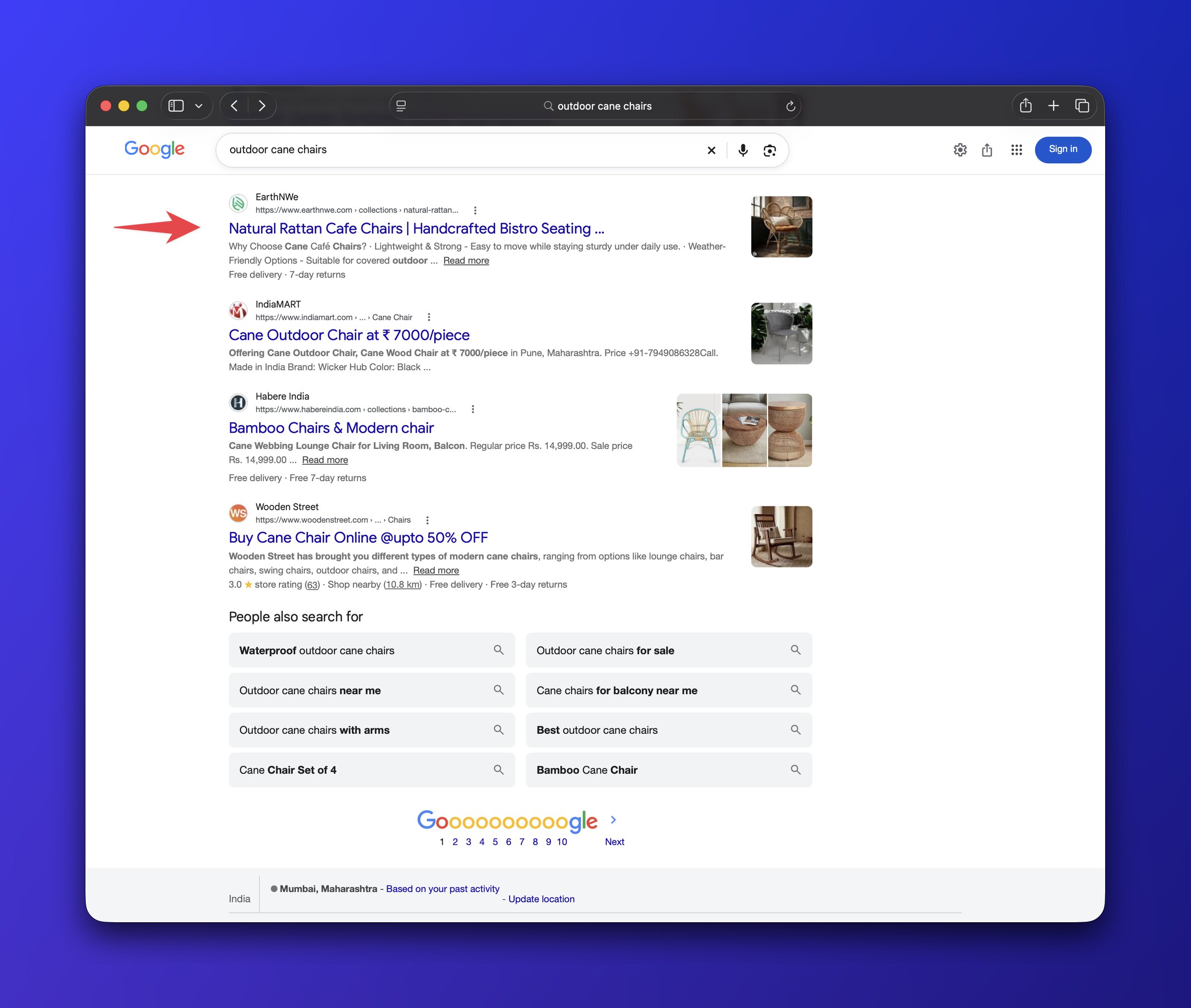Click the pagination right chevron arrow

coord(613,819)
